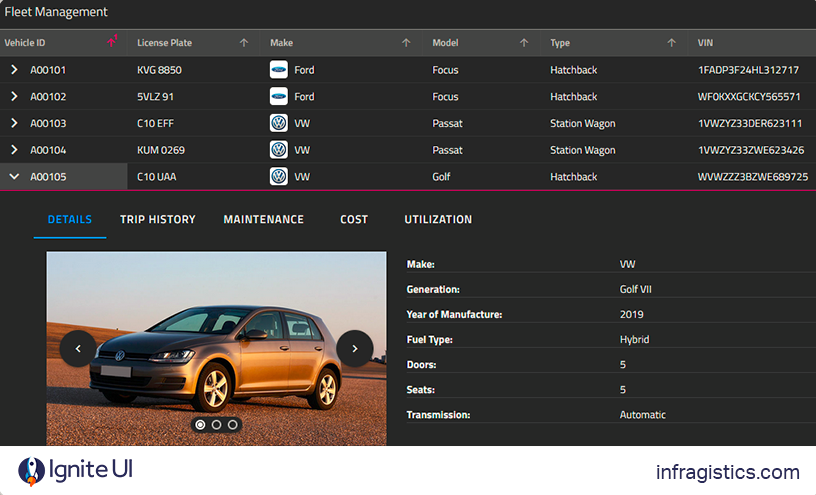
Task: Click VW logo in row A00103
Action: click(279, 123)
